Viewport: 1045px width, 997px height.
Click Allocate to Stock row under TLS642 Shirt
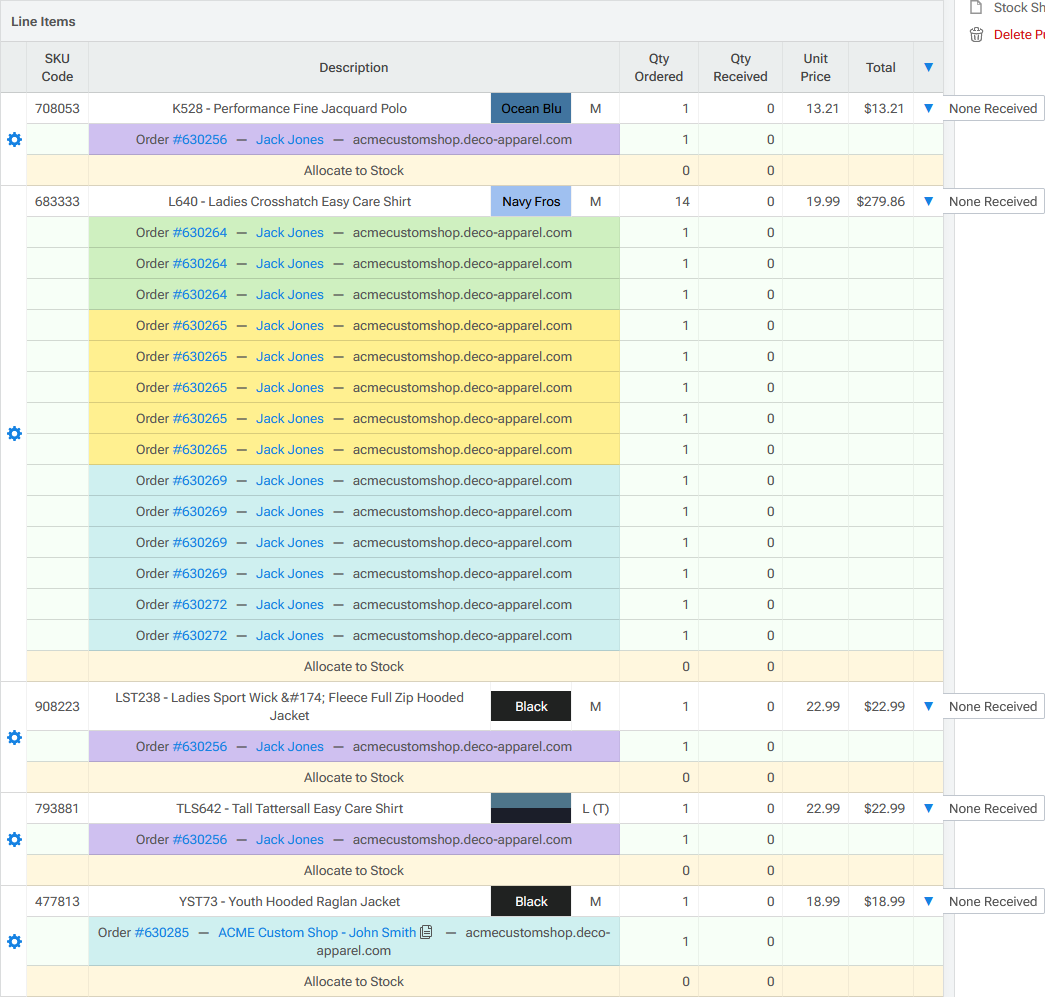pyautogui.click(x=354, y=870)
